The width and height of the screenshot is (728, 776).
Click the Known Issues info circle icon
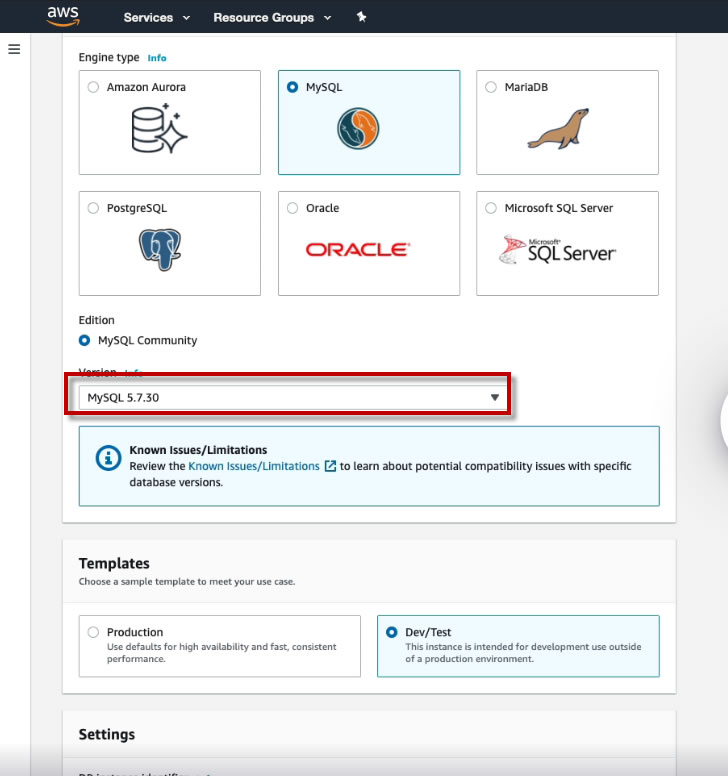tap(108, 458)
